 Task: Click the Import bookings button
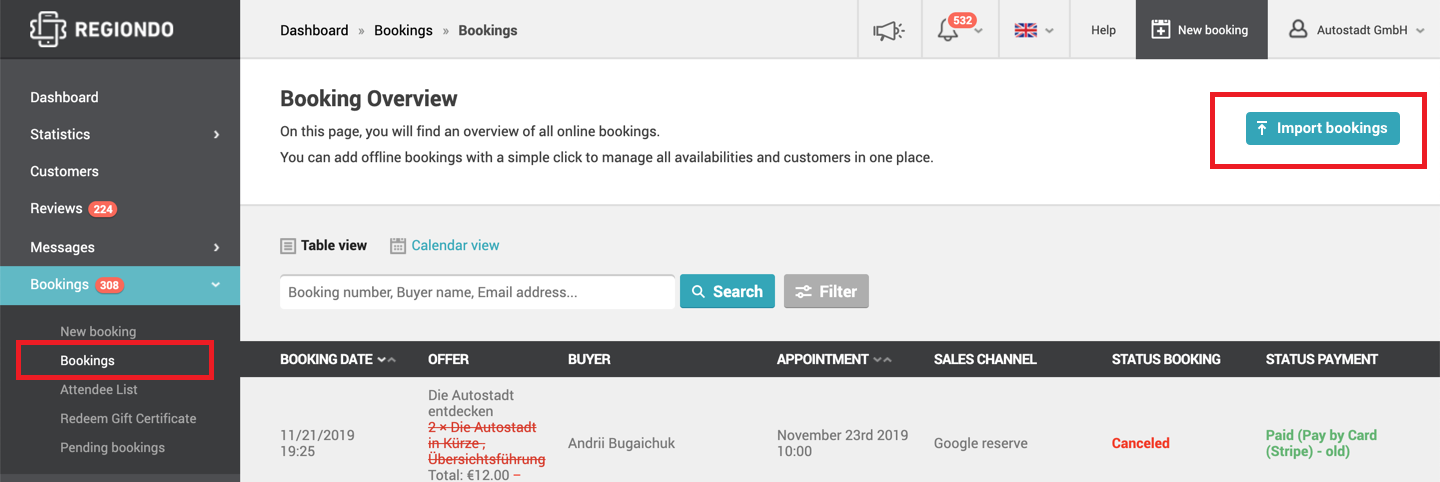(1322, 128)
